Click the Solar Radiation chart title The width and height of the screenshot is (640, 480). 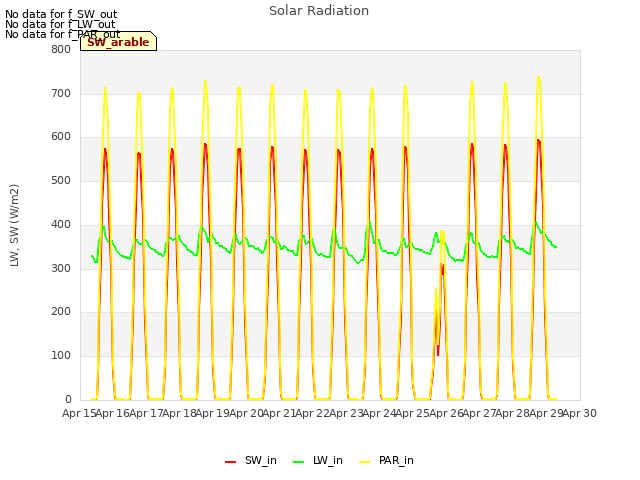point(319,11)
